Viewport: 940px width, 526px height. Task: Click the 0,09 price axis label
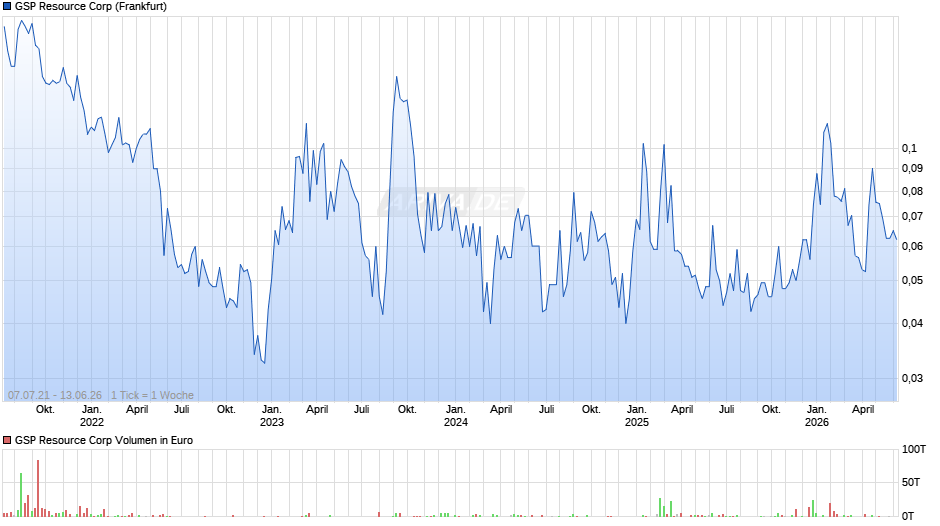(912, 169)
